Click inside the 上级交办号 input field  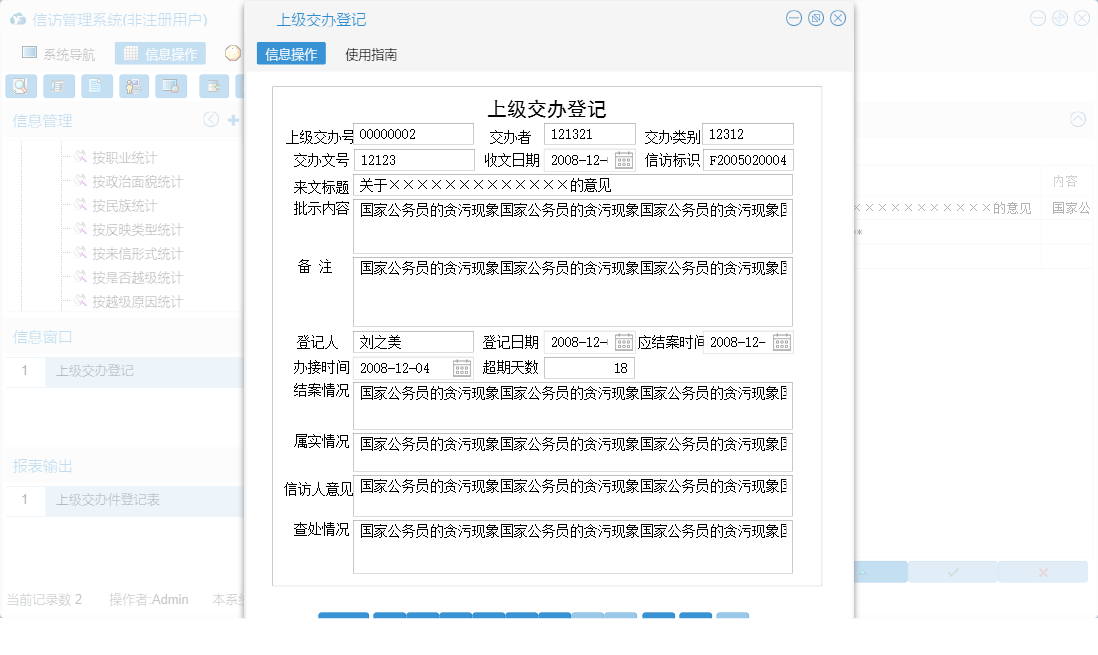point(415,133)
